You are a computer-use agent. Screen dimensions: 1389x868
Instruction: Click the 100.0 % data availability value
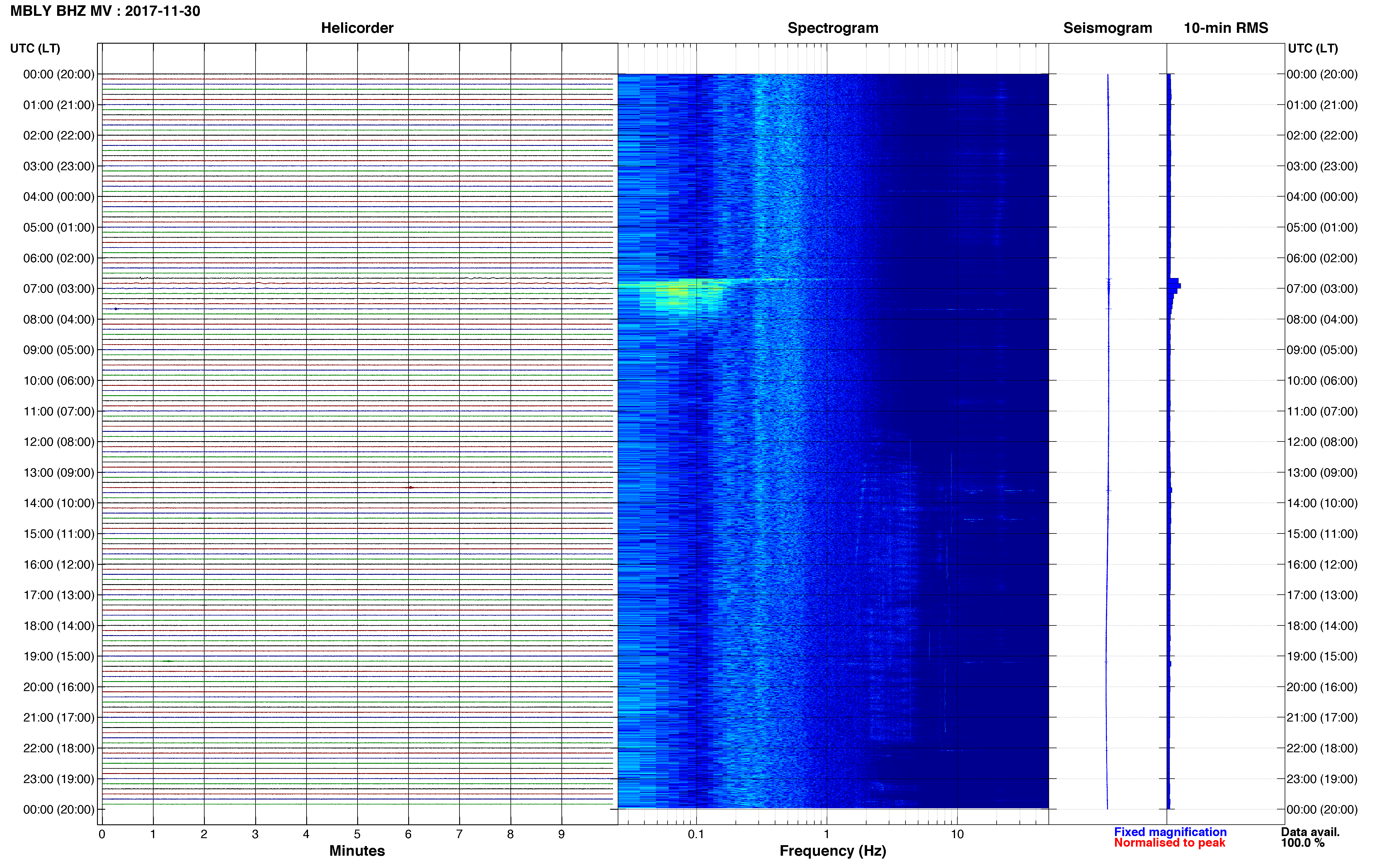(1302, 843)
